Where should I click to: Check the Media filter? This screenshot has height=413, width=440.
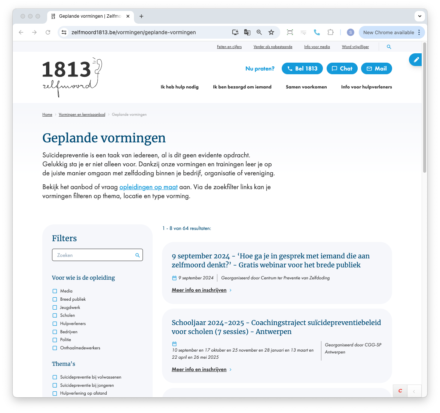55,291
